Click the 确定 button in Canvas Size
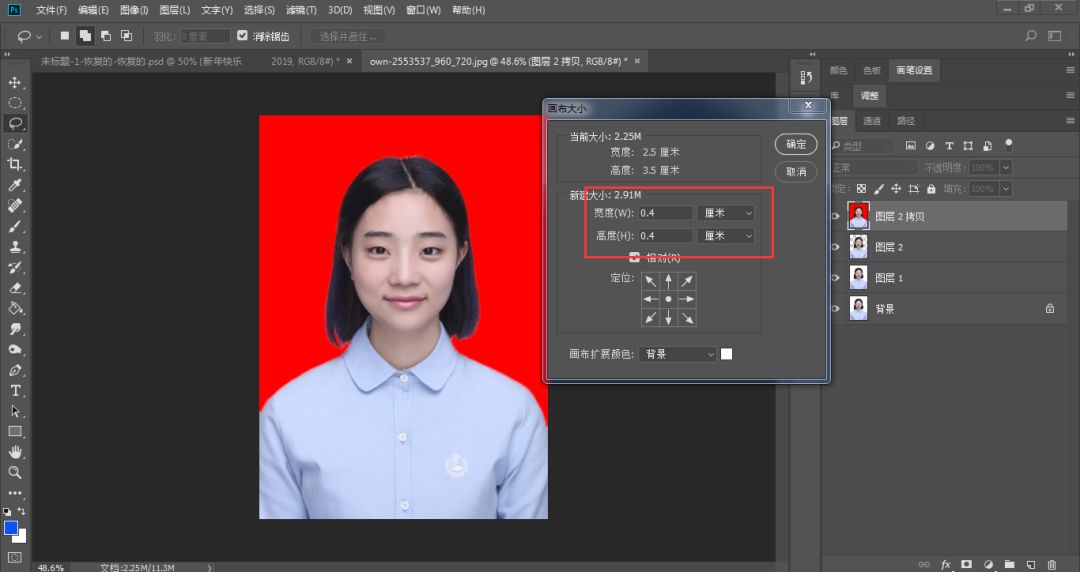1080x572 pixels. tap(796, 145)
